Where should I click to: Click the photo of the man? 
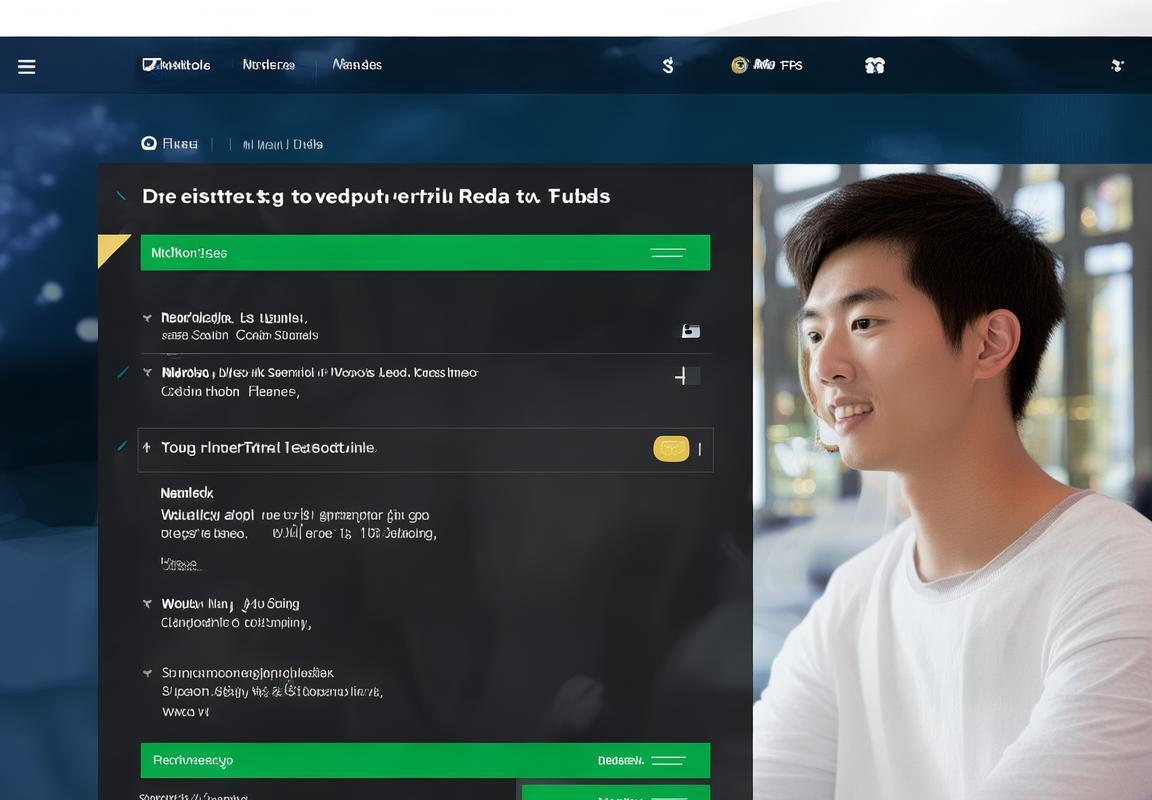(952, 482)
